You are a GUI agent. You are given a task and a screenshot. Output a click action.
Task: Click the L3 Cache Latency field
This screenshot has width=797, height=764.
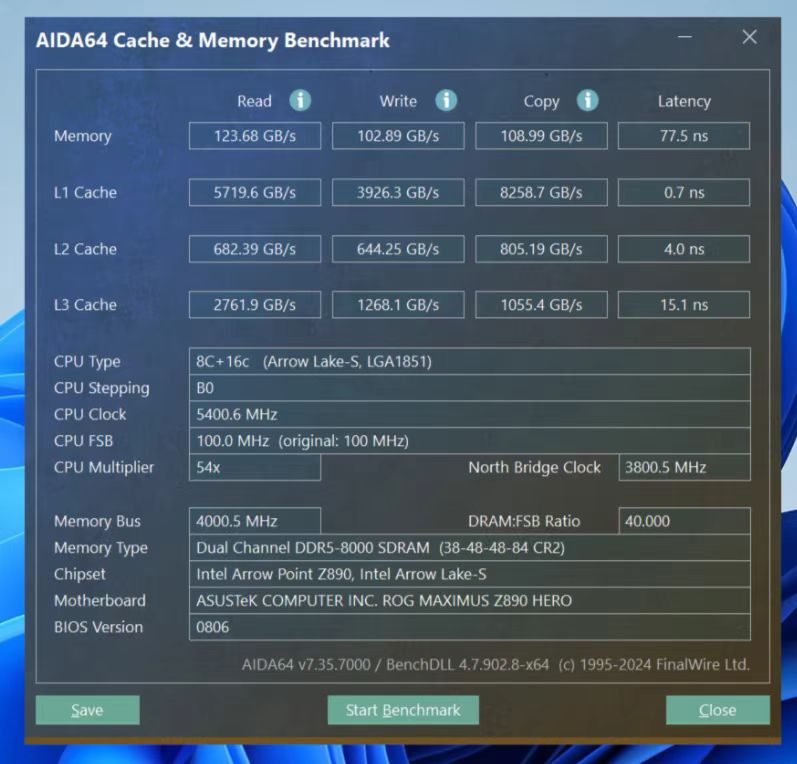point(683,305)
